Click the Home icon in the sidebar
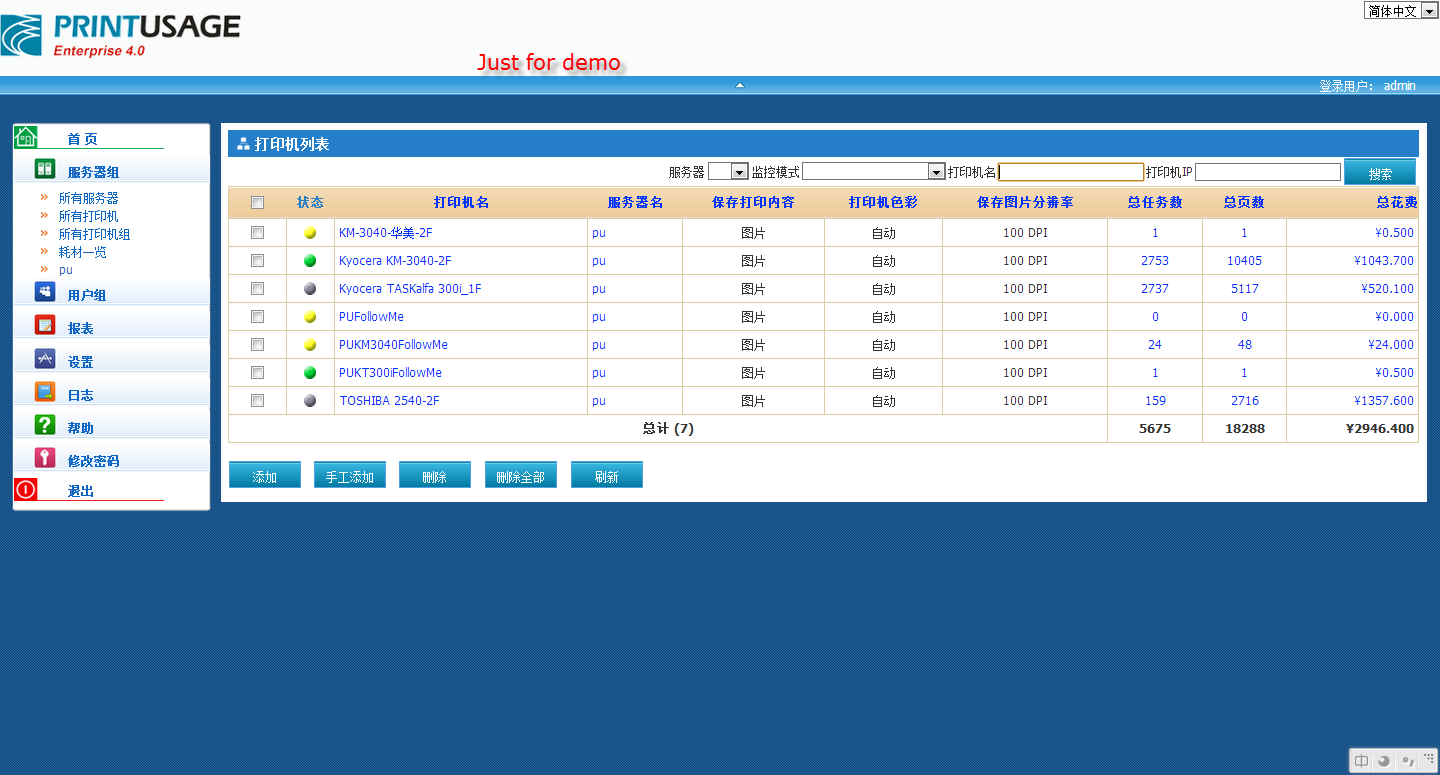 click(x=26, y=137)
